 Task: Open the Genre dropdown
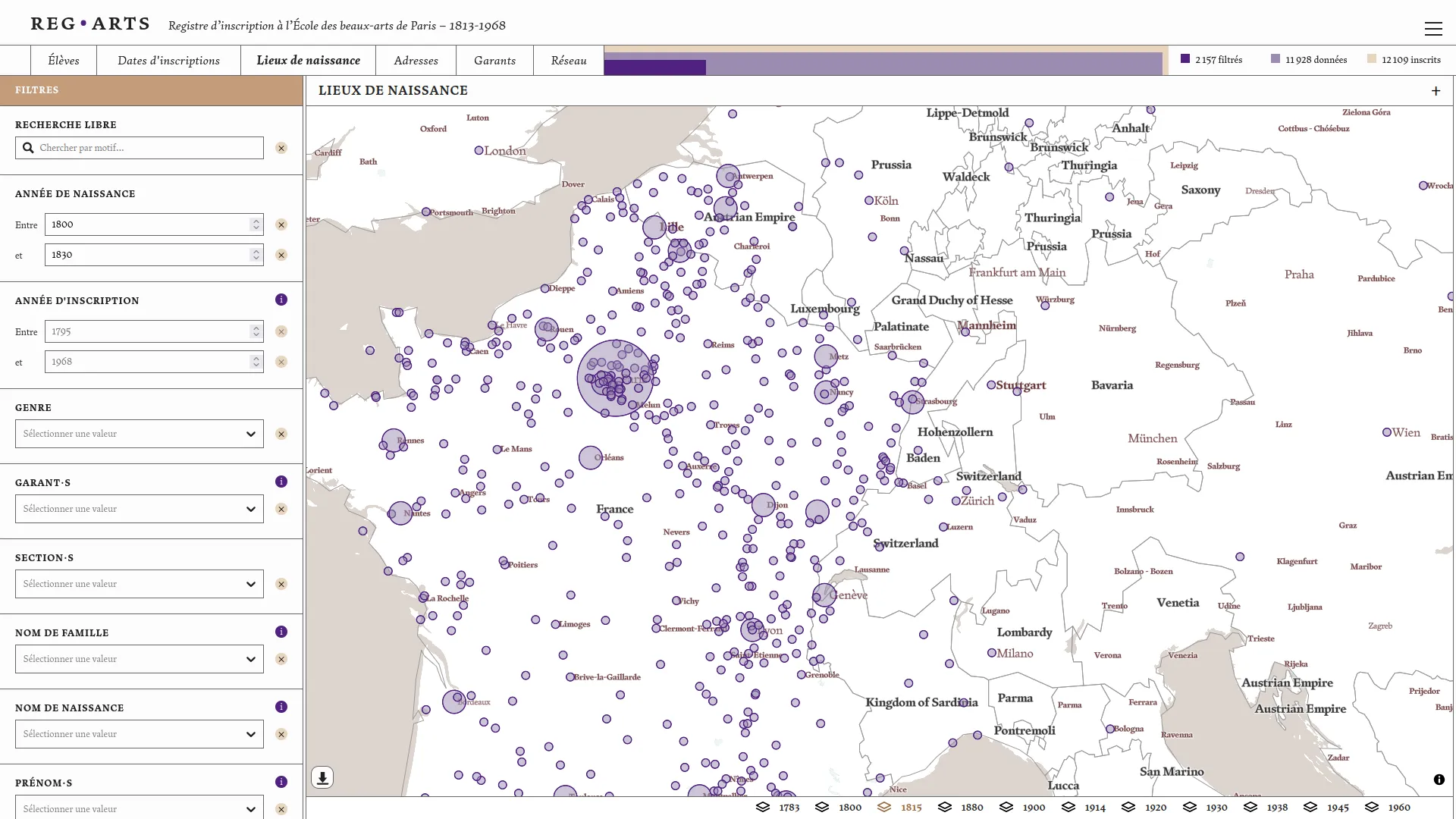(140, 434)
